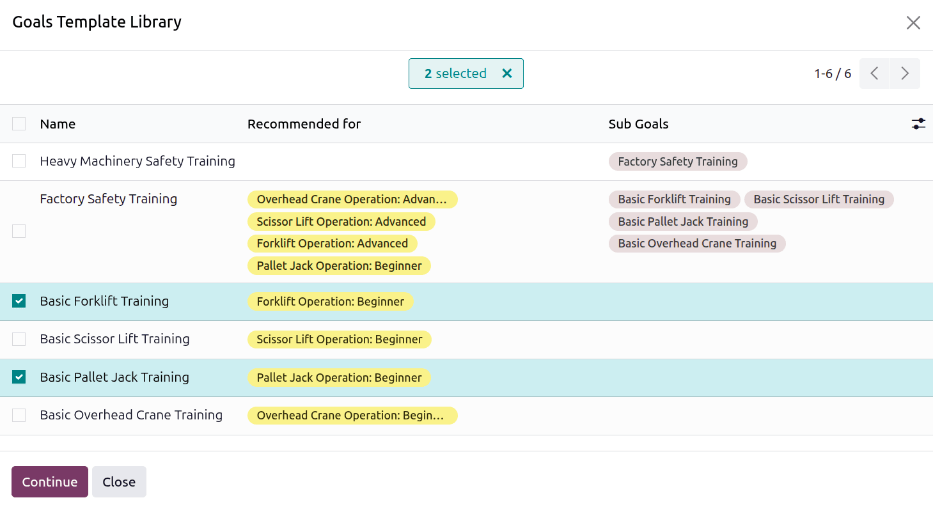Viewport: 933px width, 507px height.
Task: Open the optional columns adjust settings icon
Action: coord(918,124)
